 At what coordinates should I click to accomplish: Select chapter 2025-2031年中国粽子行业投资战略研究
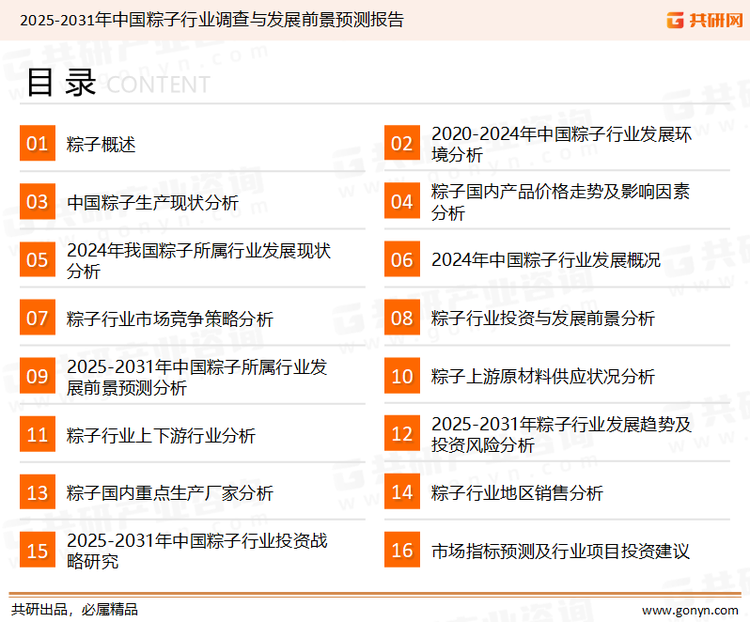point(197,551)
